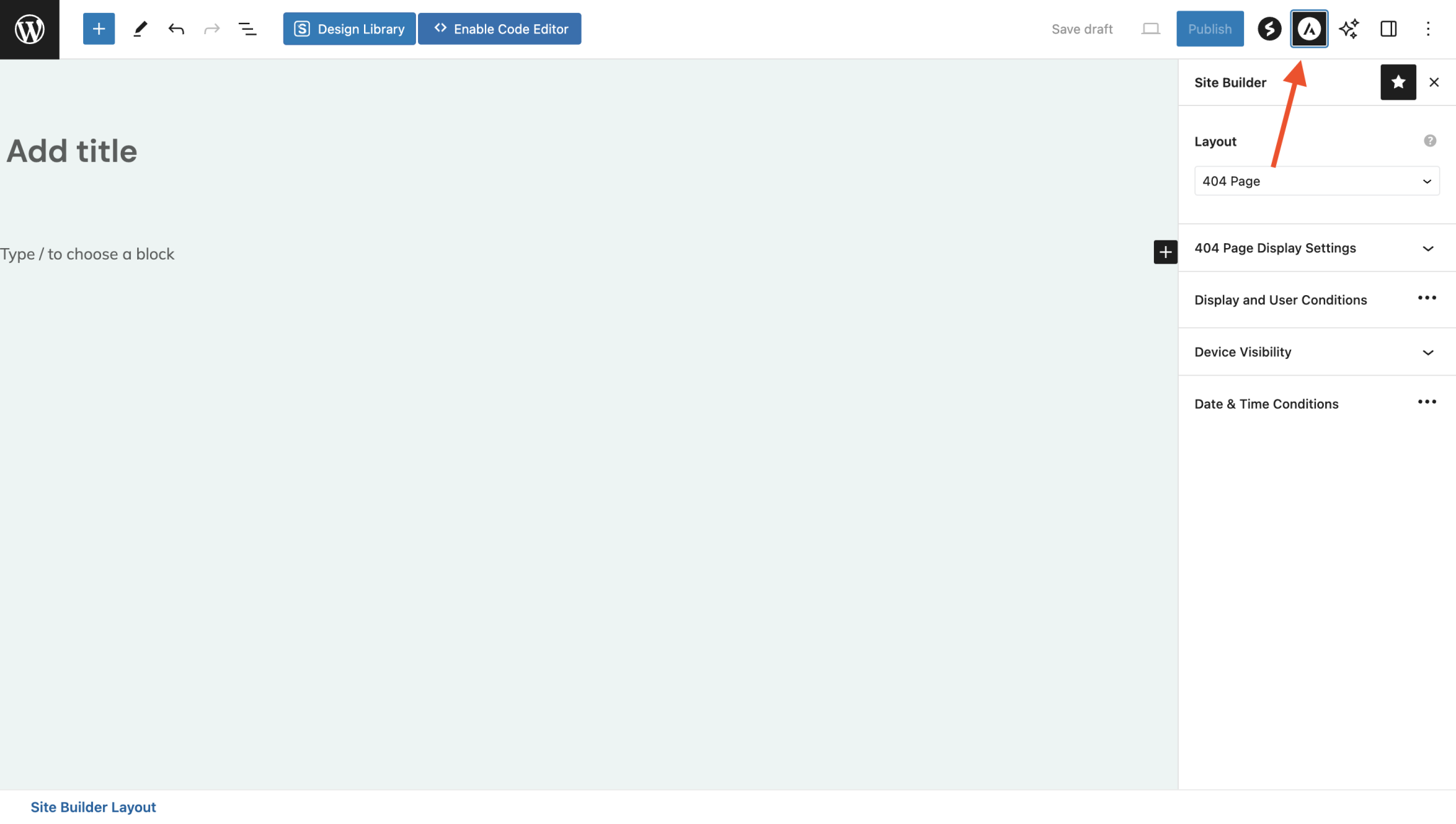Click the redo arrow
The height and width of the screenshot is (824, 1456).
[x=213, y=28]
